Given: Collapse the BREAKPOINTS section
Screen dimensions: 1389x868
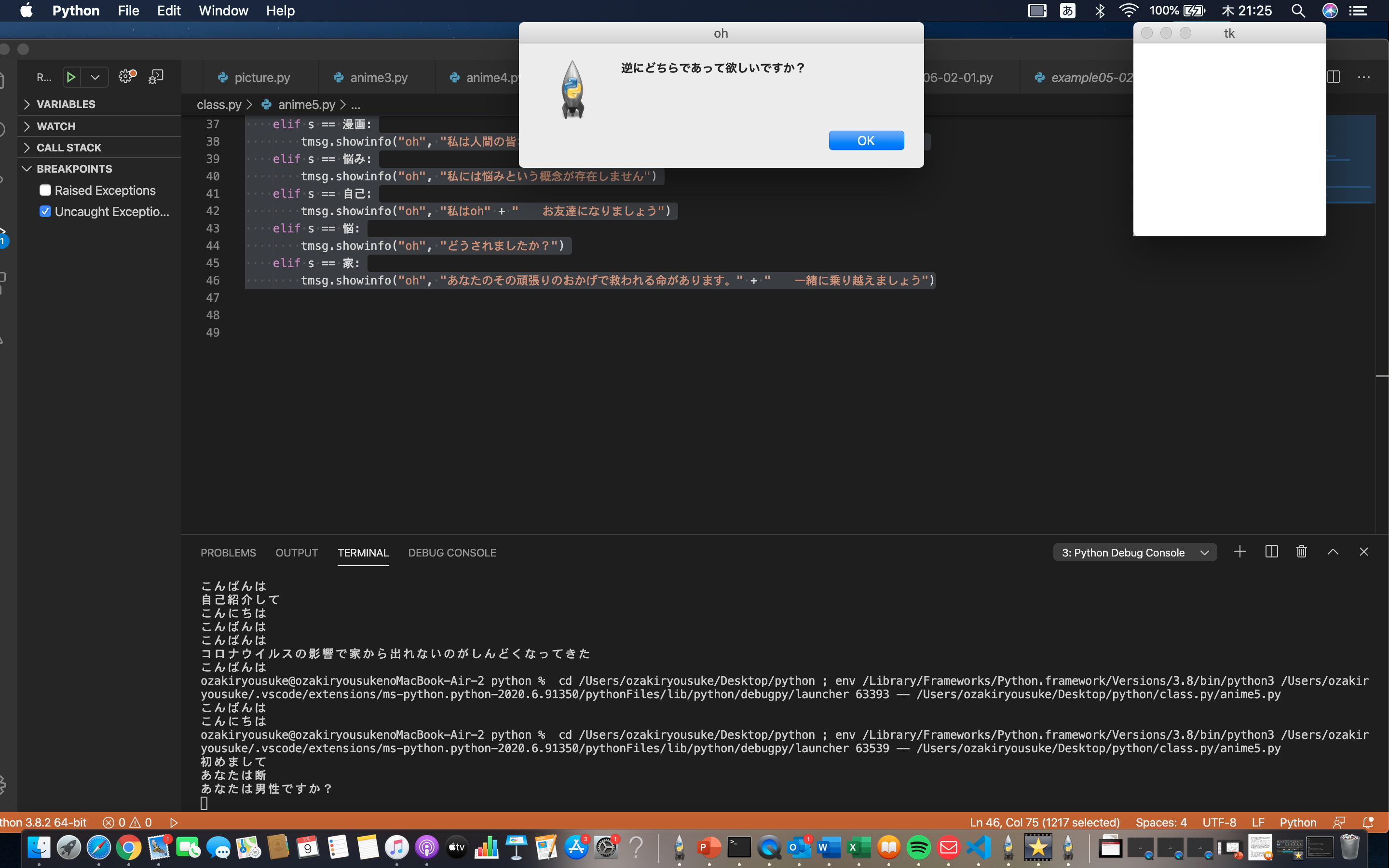Looking at the screenshot, I should pyautogui.click(x=75, y=169).
